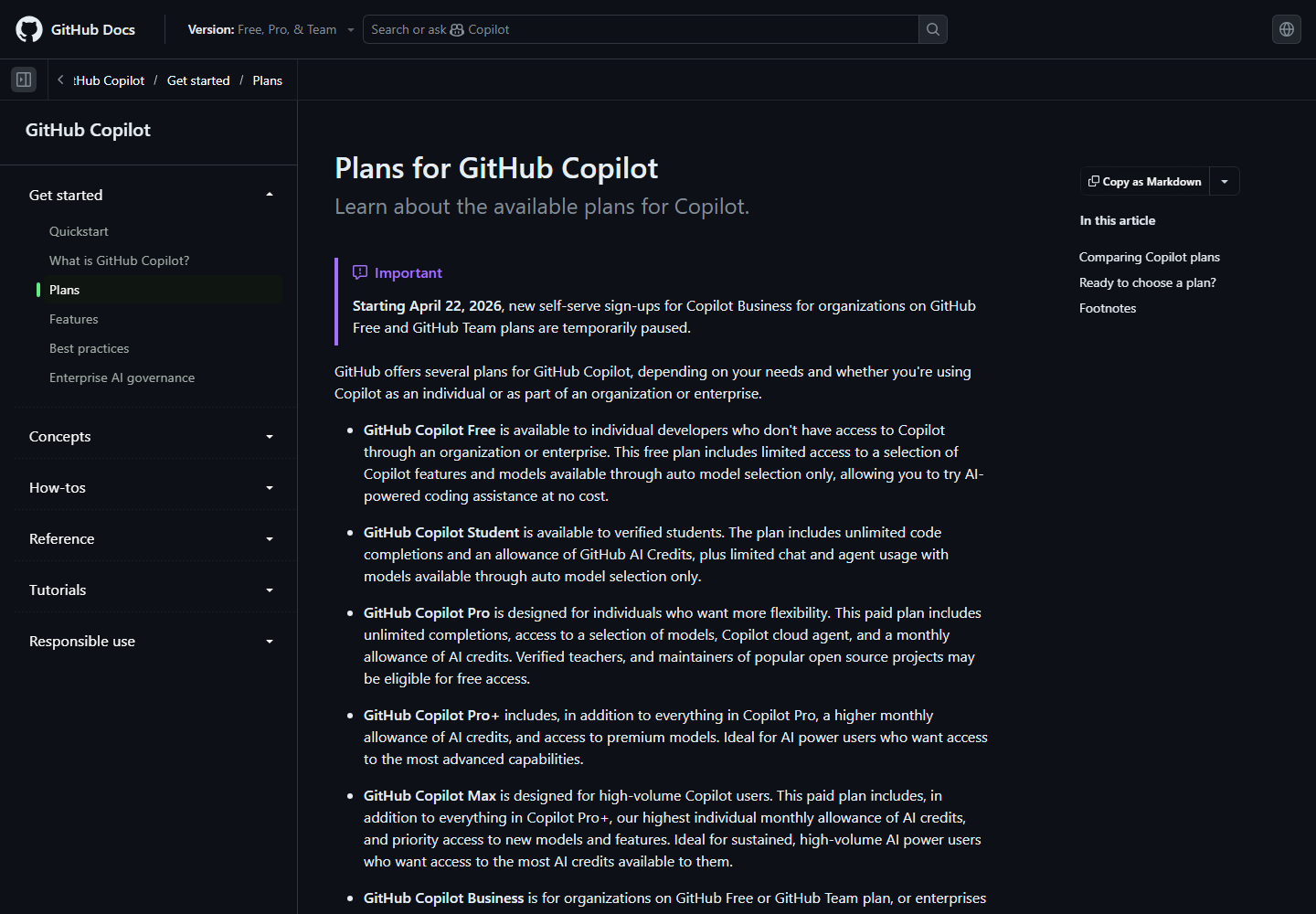The width and height of the screenshot is (1316, 914).
Task: Open the language globe selector
Action: (x=1287, y=29)
